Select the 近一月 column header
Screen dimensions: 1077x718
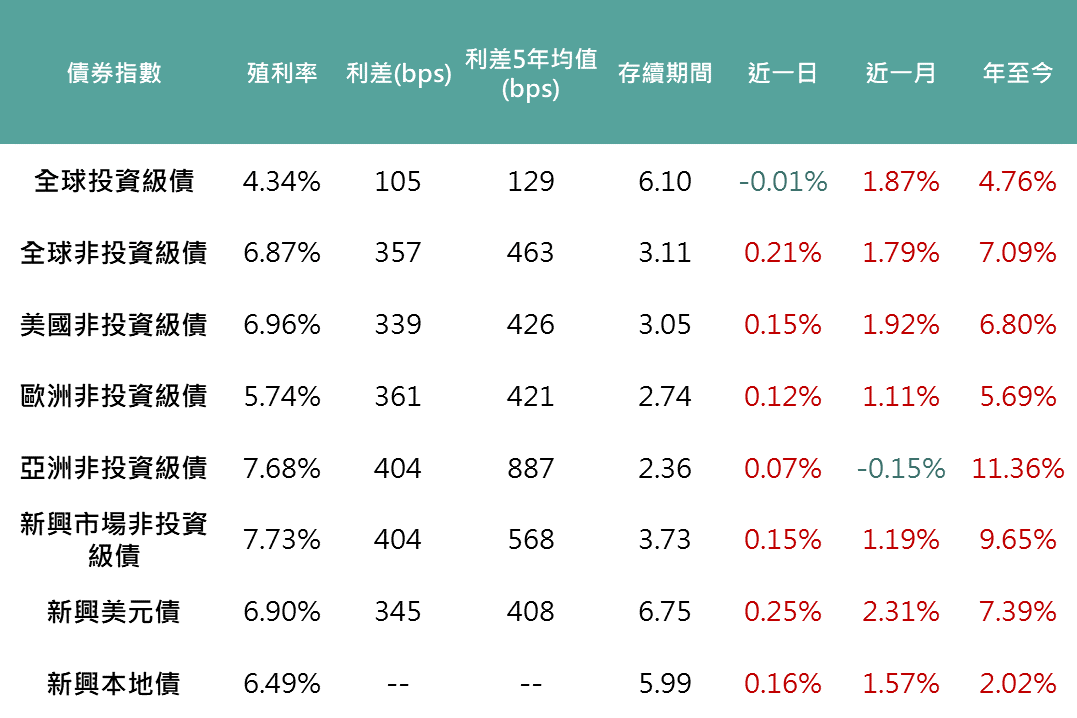901,73
